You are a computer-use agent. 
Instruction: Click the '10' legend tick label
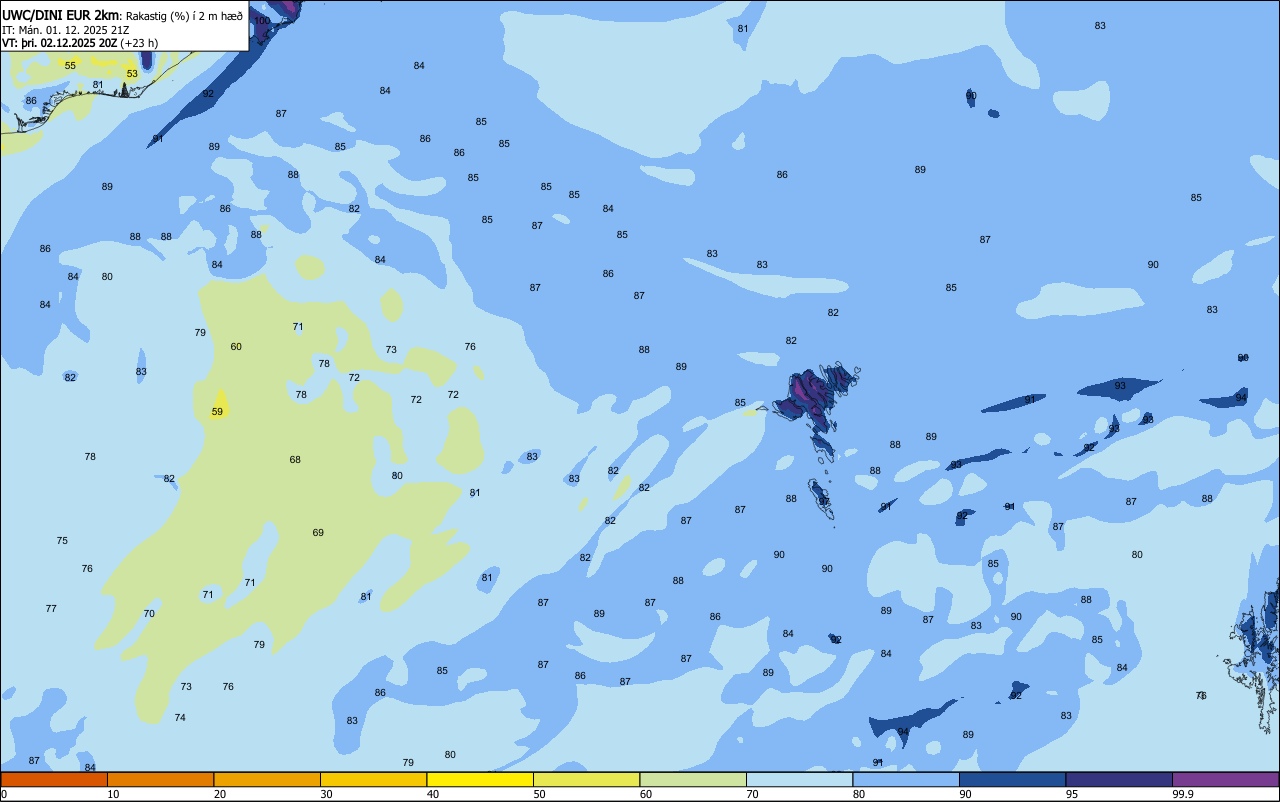coord(114,794)
